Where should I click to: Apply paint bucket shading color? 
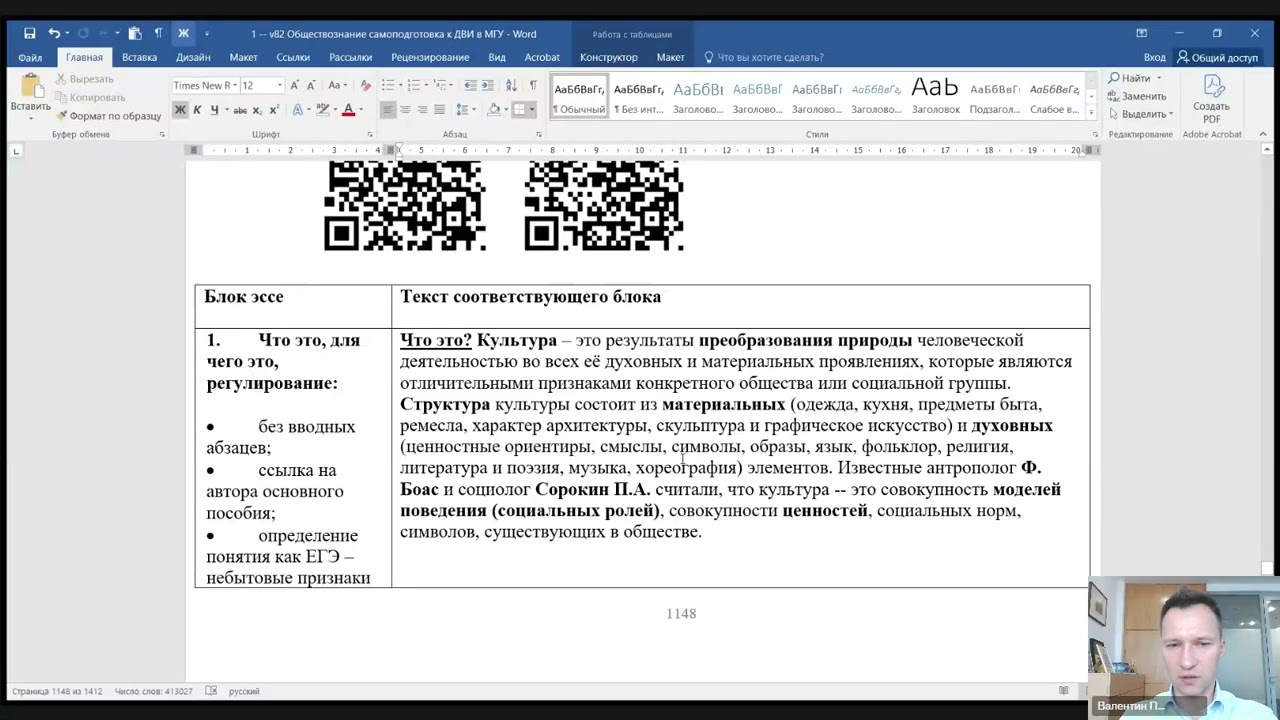click(x=493, y=110)
